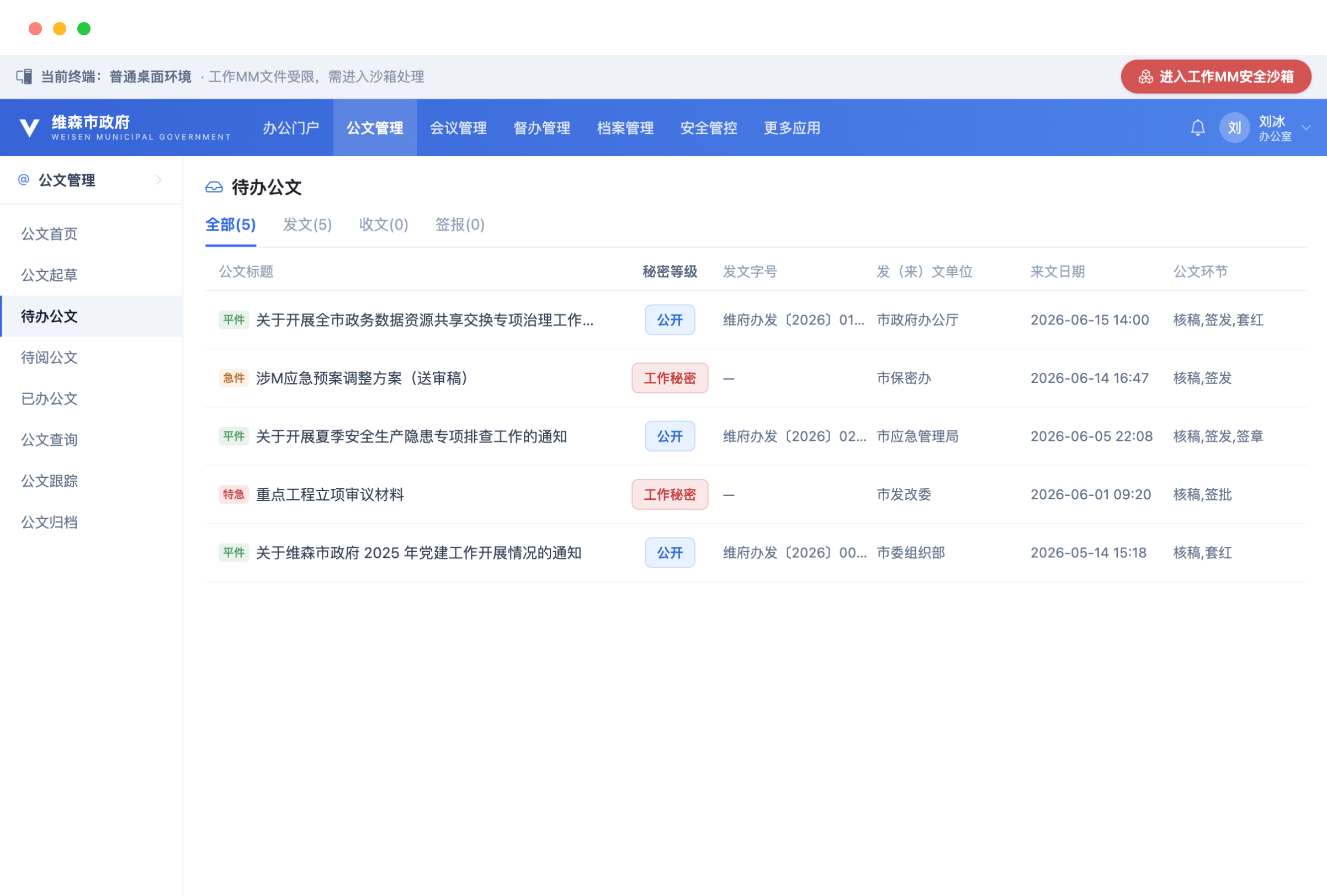
Task: Open document 关于开展全市政务数据资源共享交换专项治理工作
Action: [425, 319]
